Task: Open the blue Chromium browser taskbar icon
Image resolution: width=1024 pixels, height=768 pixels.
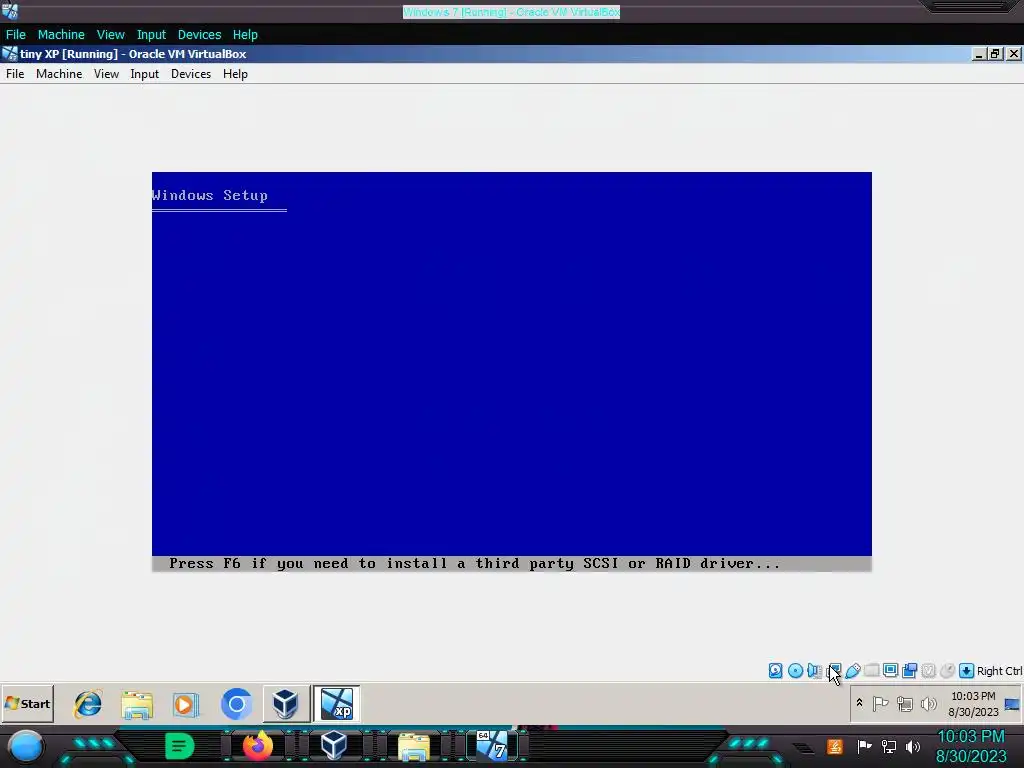Action: [x=236, y=704]
